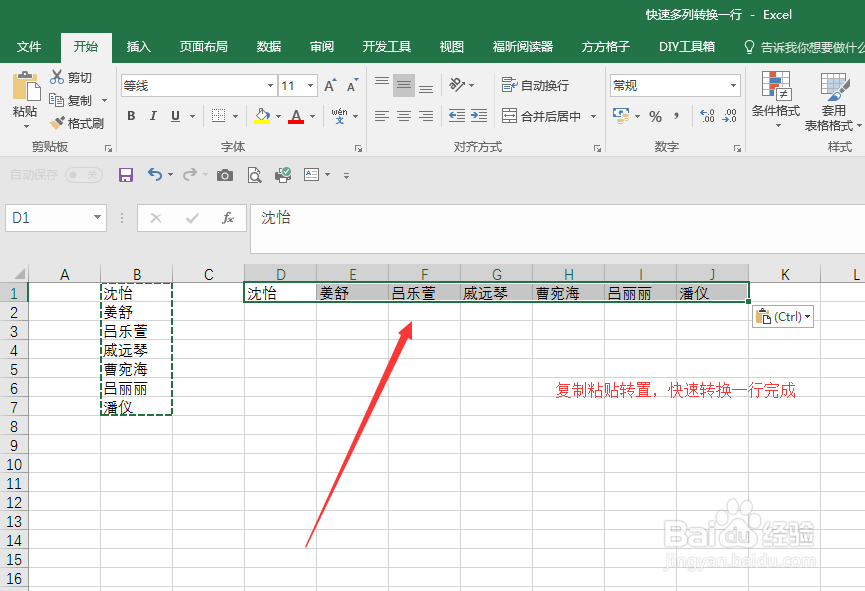This screenshot has width=865, height=591.
Task: Click the Name Box showing D1
Action: tap(48, 217)
